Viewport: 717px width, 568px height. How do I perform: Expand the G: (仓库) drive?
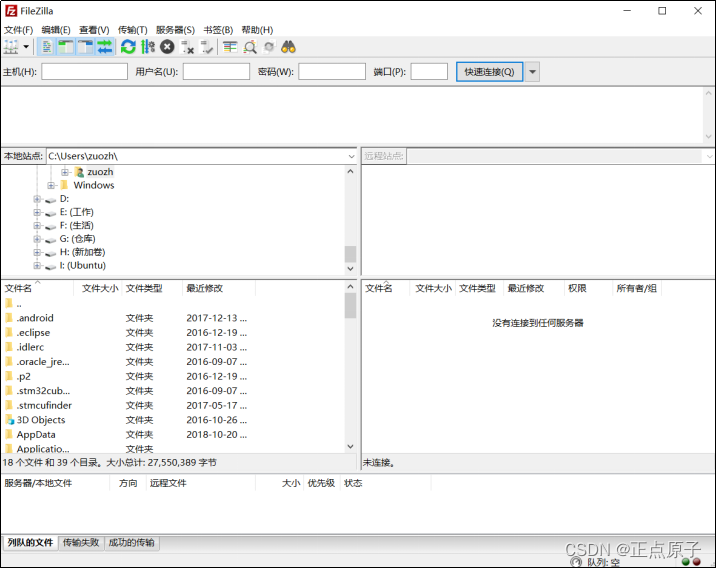click(37, 239)
